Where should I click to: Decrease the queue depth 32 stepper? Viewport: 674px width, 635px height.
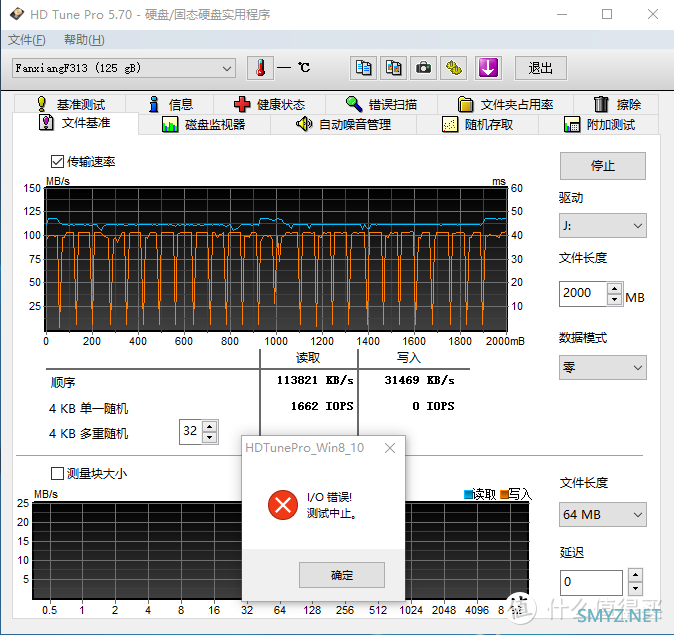(x=209, y=437)
